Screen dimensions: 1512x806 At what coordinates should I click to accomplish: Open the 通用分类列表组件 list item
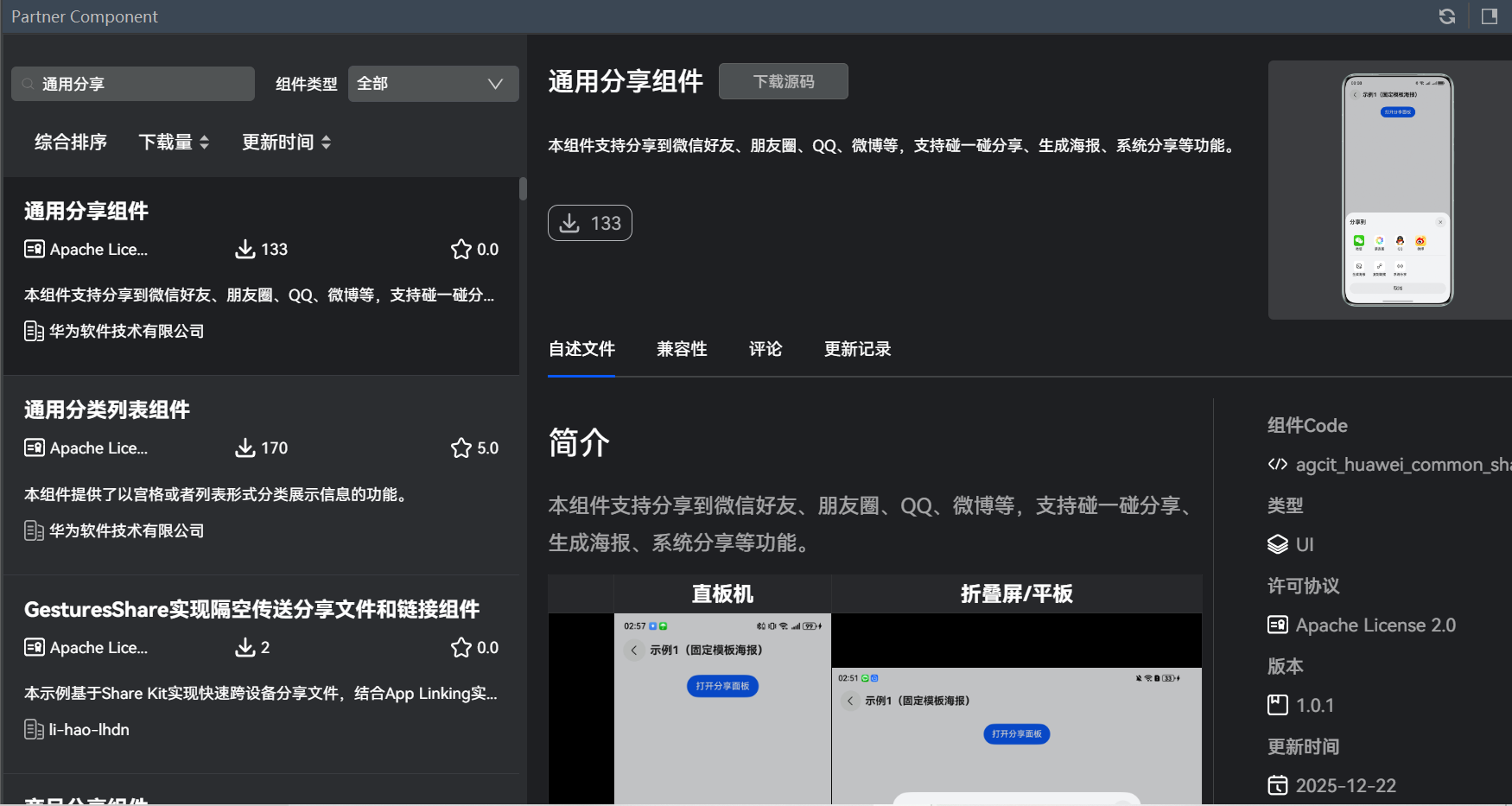click(107, 409)
